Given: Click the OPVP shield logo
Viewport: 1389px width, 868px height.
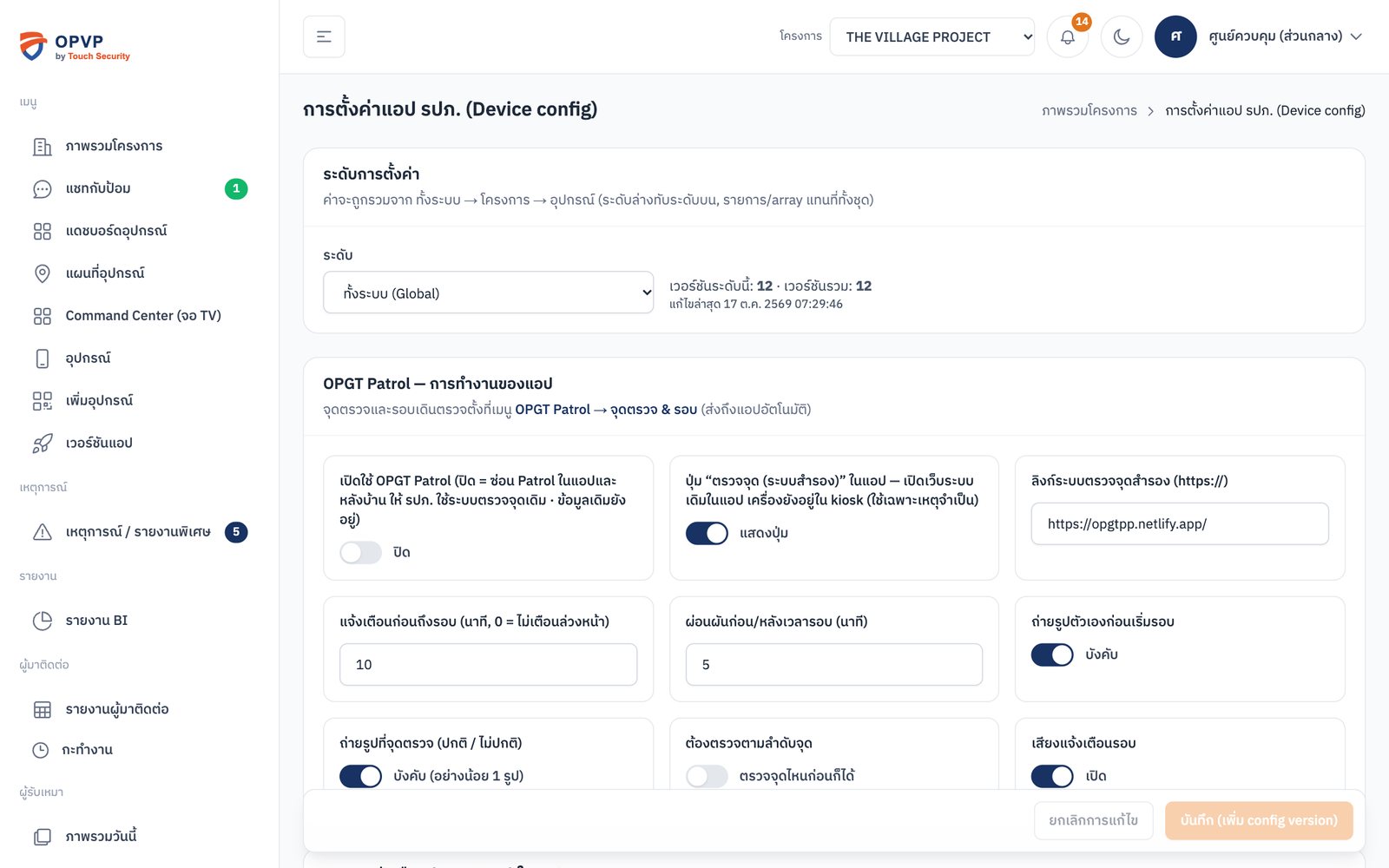Looking at the screenshot, I should coord(33,46).
